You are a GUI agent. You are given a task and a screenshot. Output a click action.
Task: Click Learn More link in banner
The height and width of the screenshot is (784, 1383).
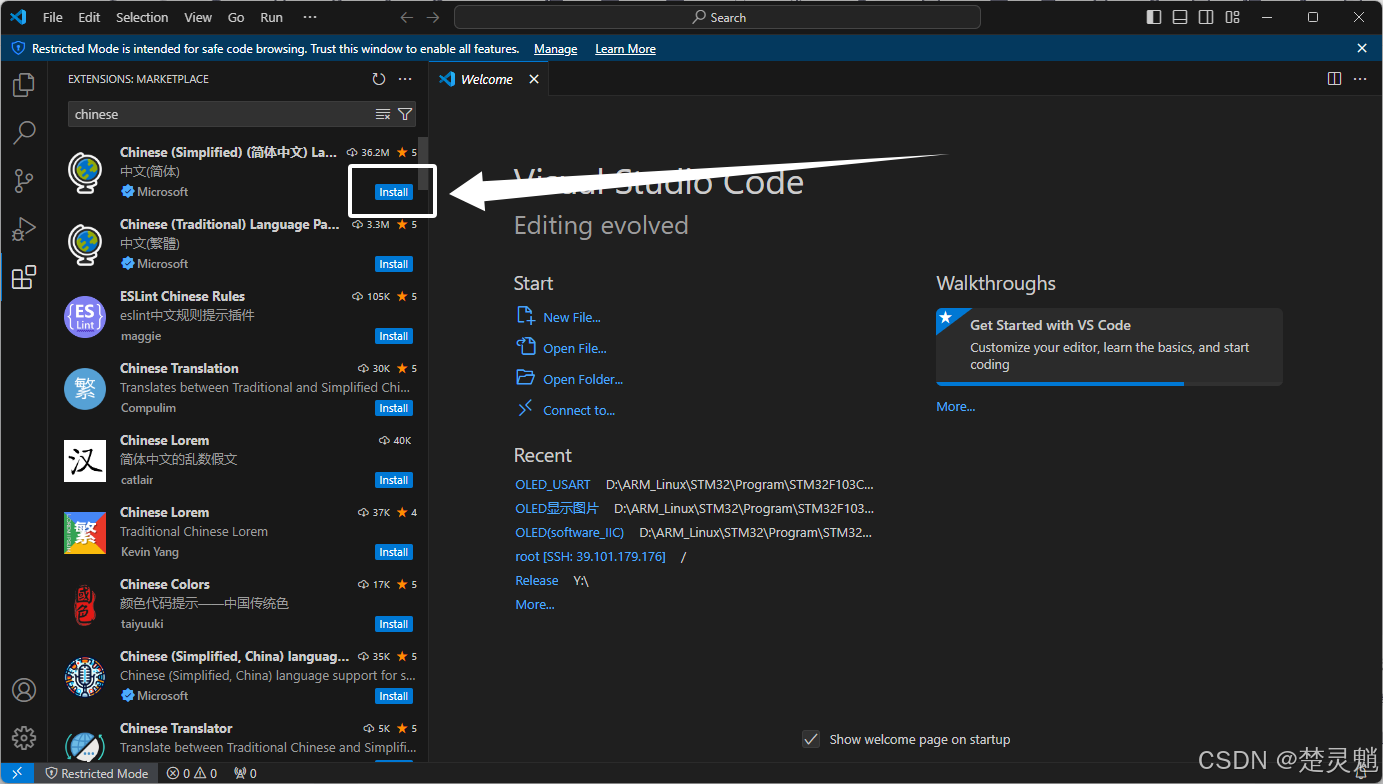(x=625, y=49)
